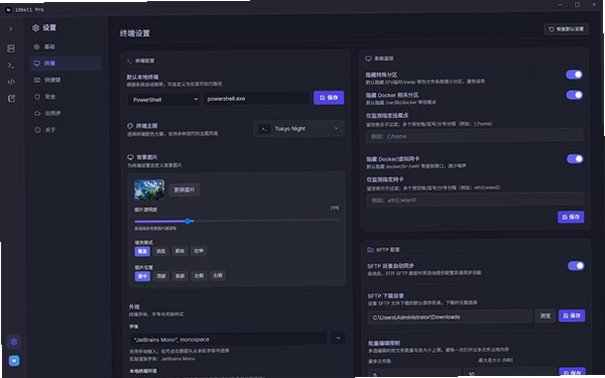
Task: Click the palette icon beside 终端主题
Action: tap(130, 126)
